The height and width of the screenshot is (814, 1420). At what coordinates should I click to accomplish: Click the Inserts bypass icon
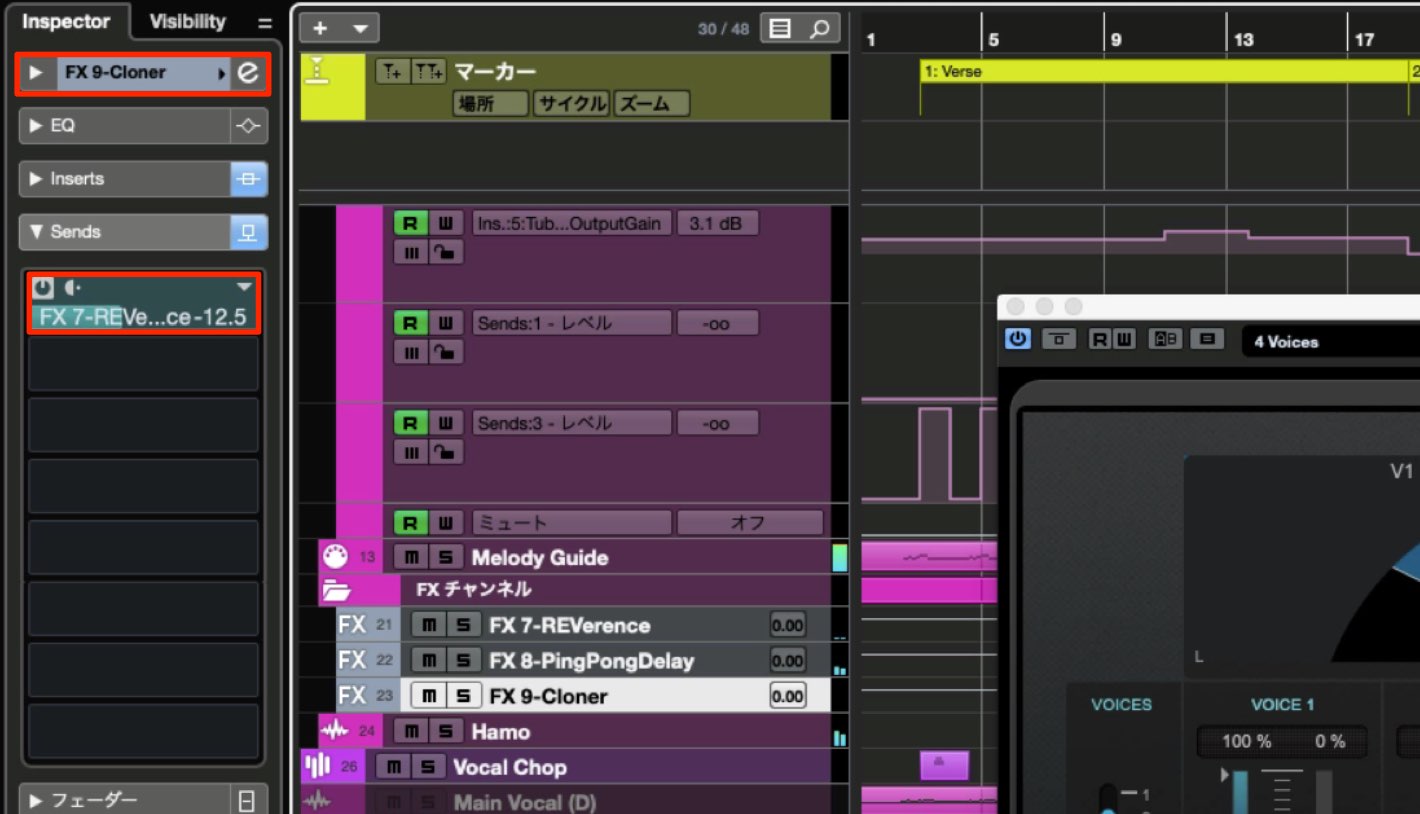pos(248,179)
